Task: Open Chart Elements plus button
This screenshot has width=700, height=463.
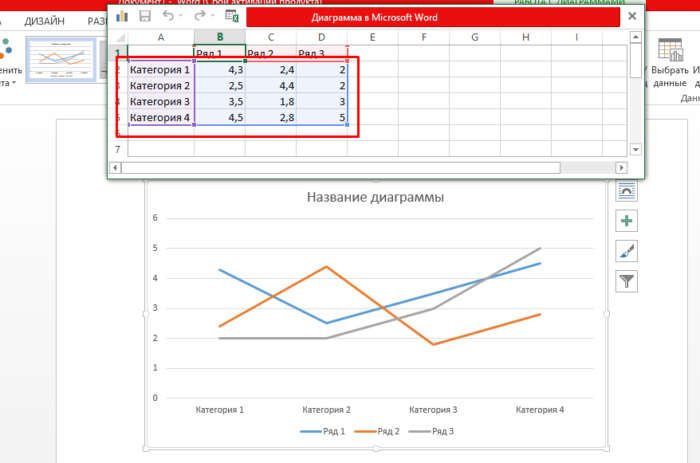Action: (626, 221)
